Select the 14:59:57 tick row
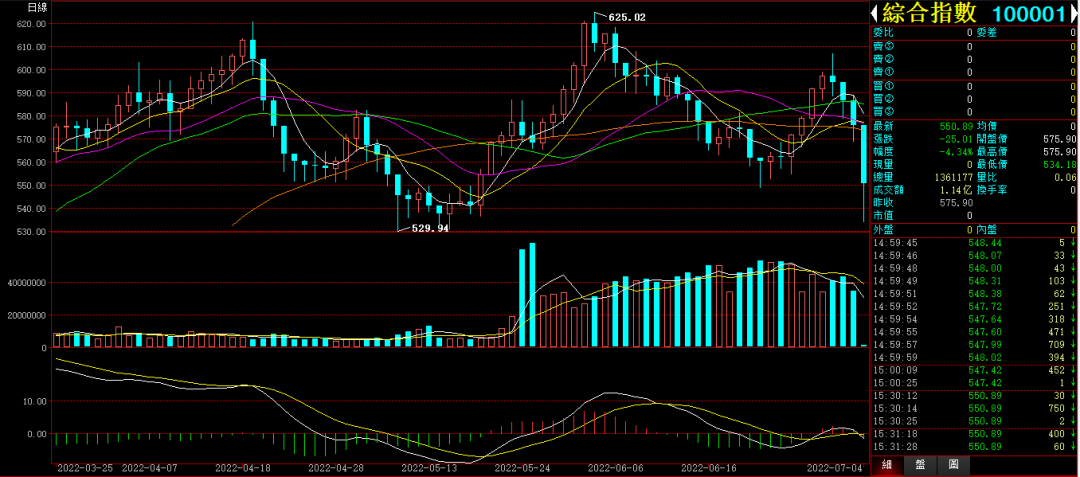 pyautogui.click(x=974, y=344)
